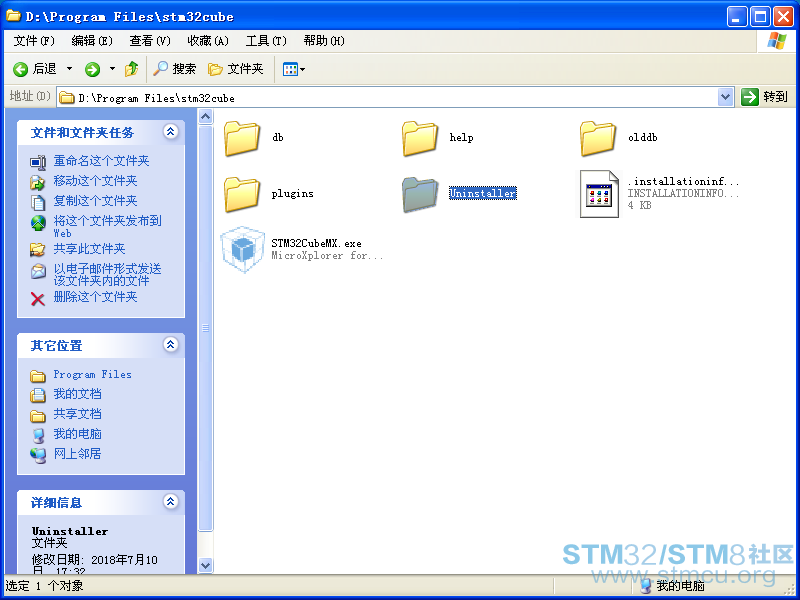Collapse the 其它位置 panel

(170, 344)
